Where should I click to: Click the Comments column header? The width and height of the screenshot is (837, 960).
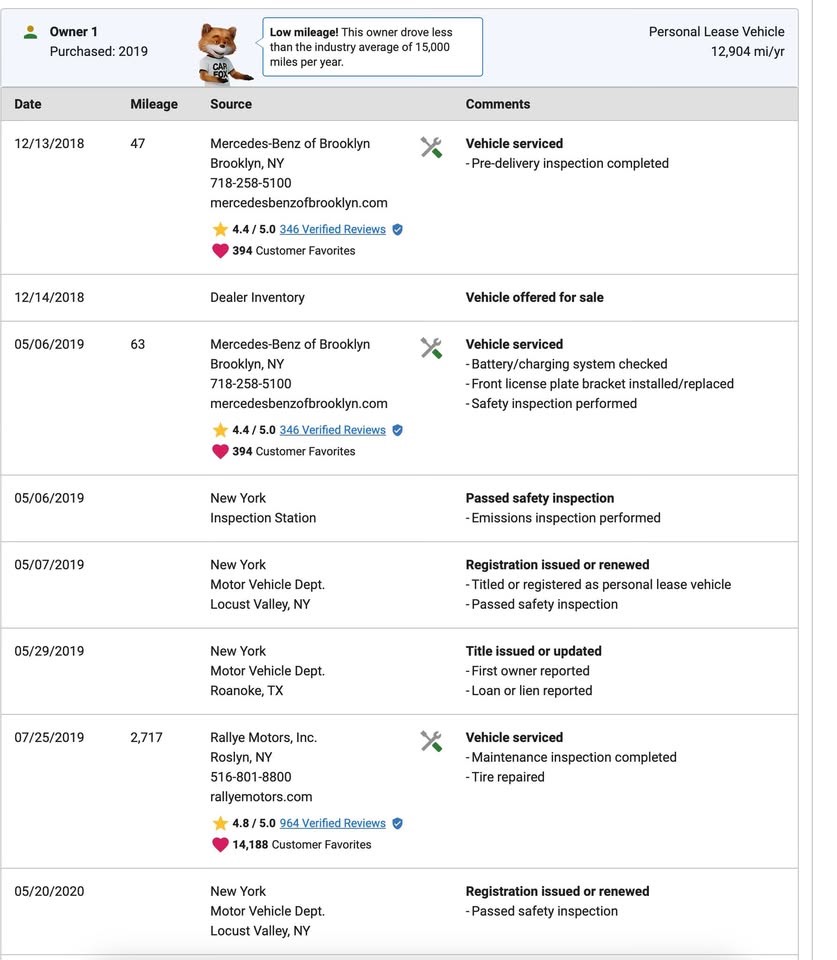click(x=498, y=104)
